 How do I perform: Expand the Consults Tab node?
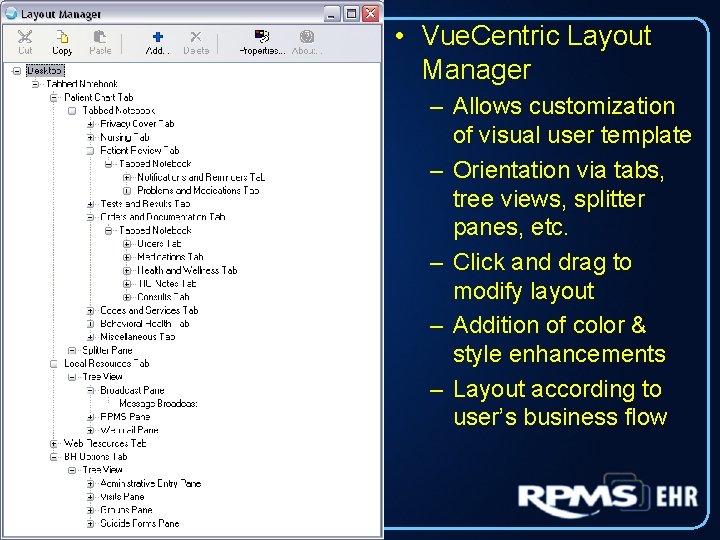tap(127, 297)
